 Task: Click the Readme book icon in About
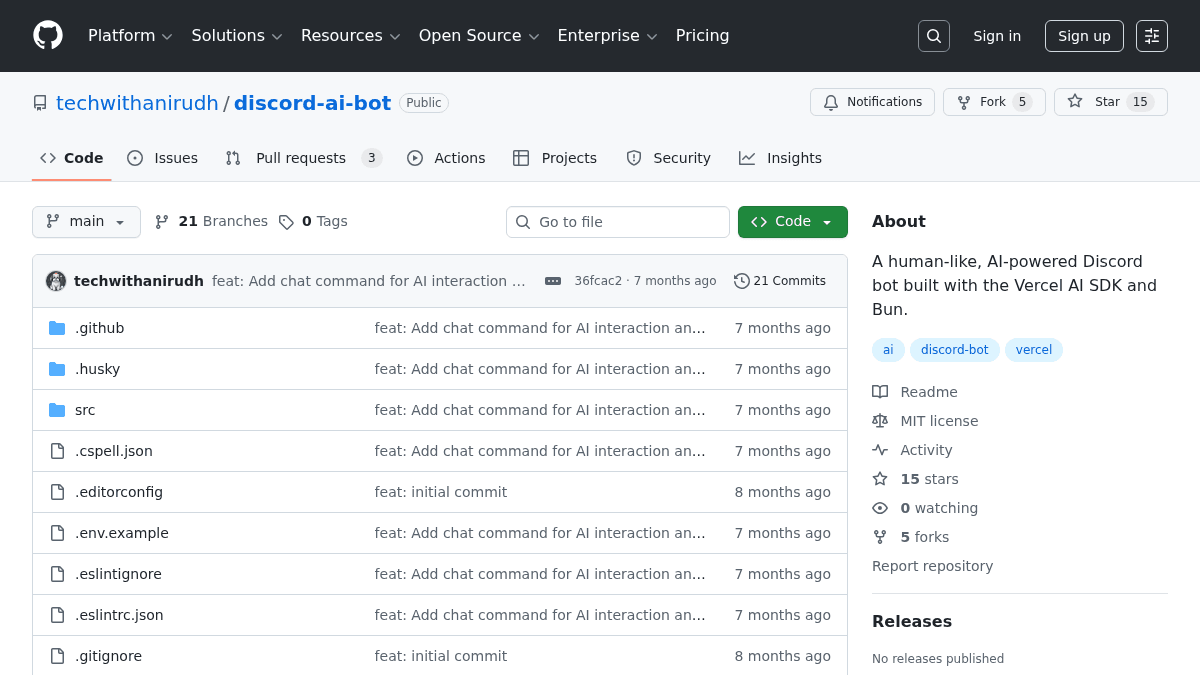pyautogui.click(x=880, y=392)
